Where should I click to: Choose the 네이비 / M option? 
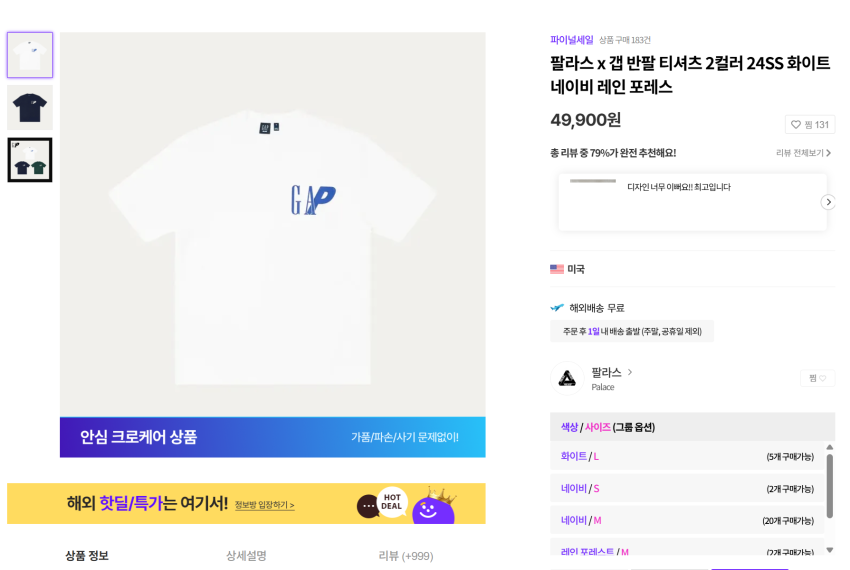689,521
